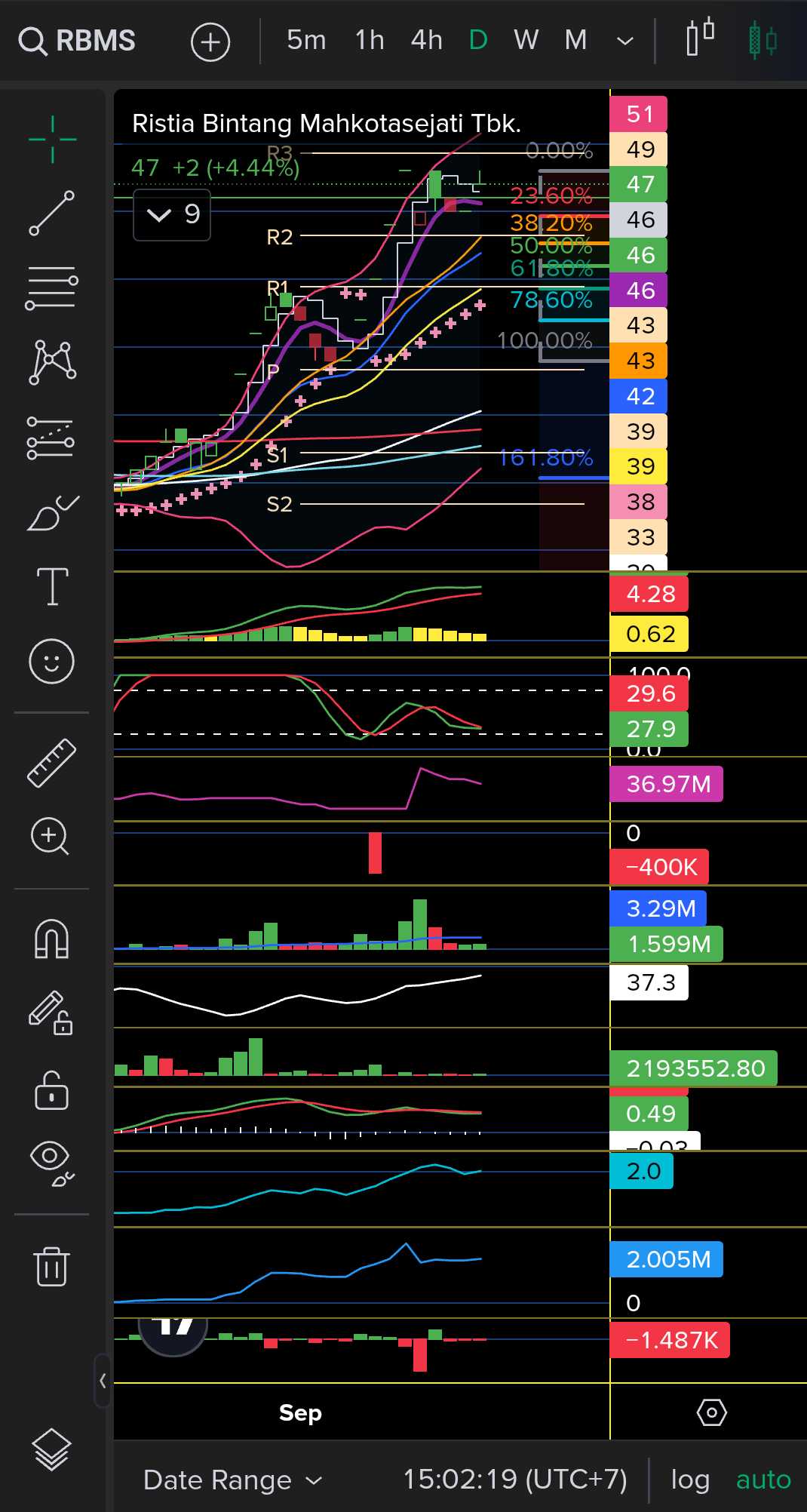Collapse the left drawing toolbar

(103, 1381)
